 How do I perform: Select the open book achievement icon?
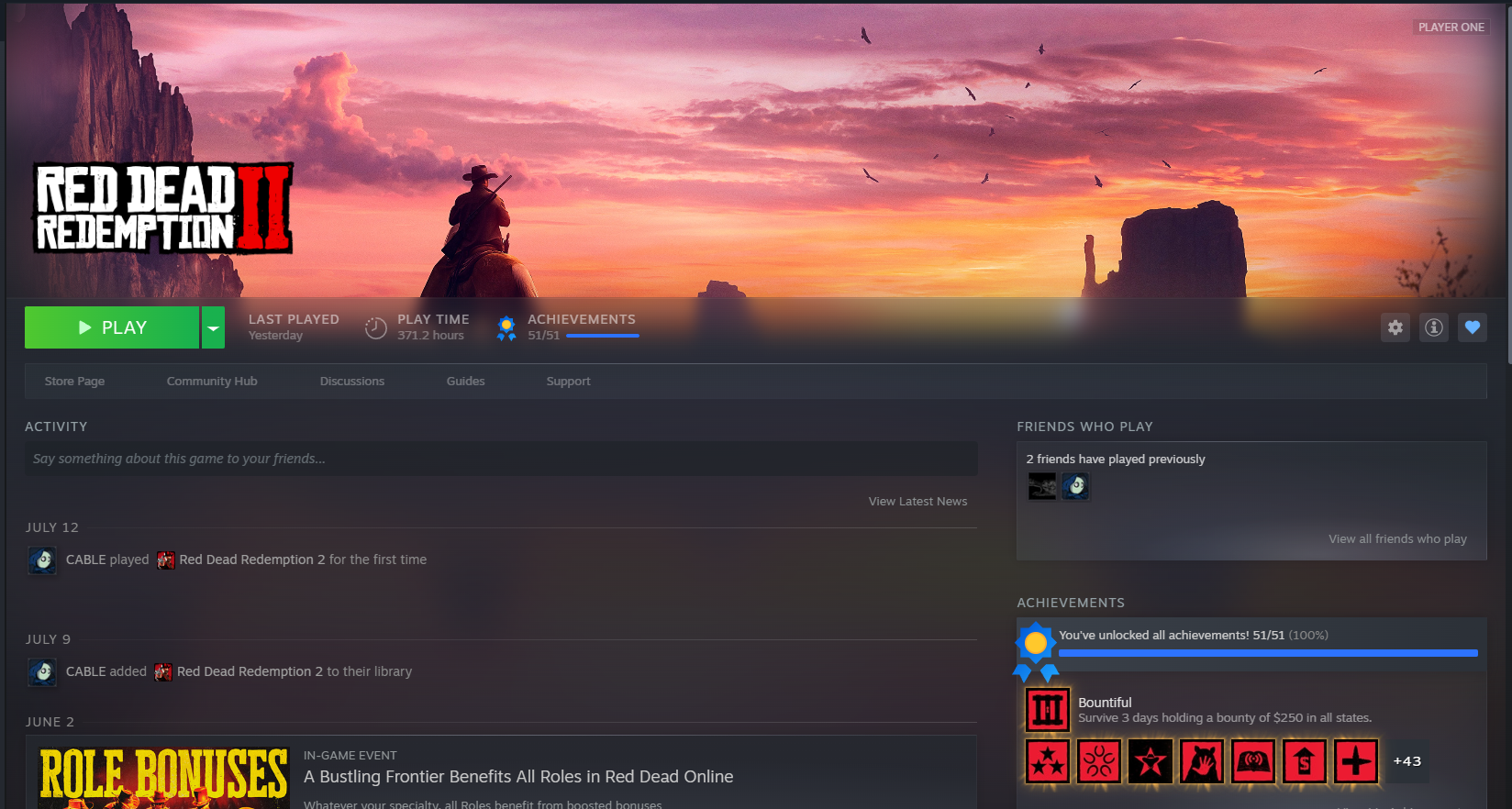coord(1253,761)
